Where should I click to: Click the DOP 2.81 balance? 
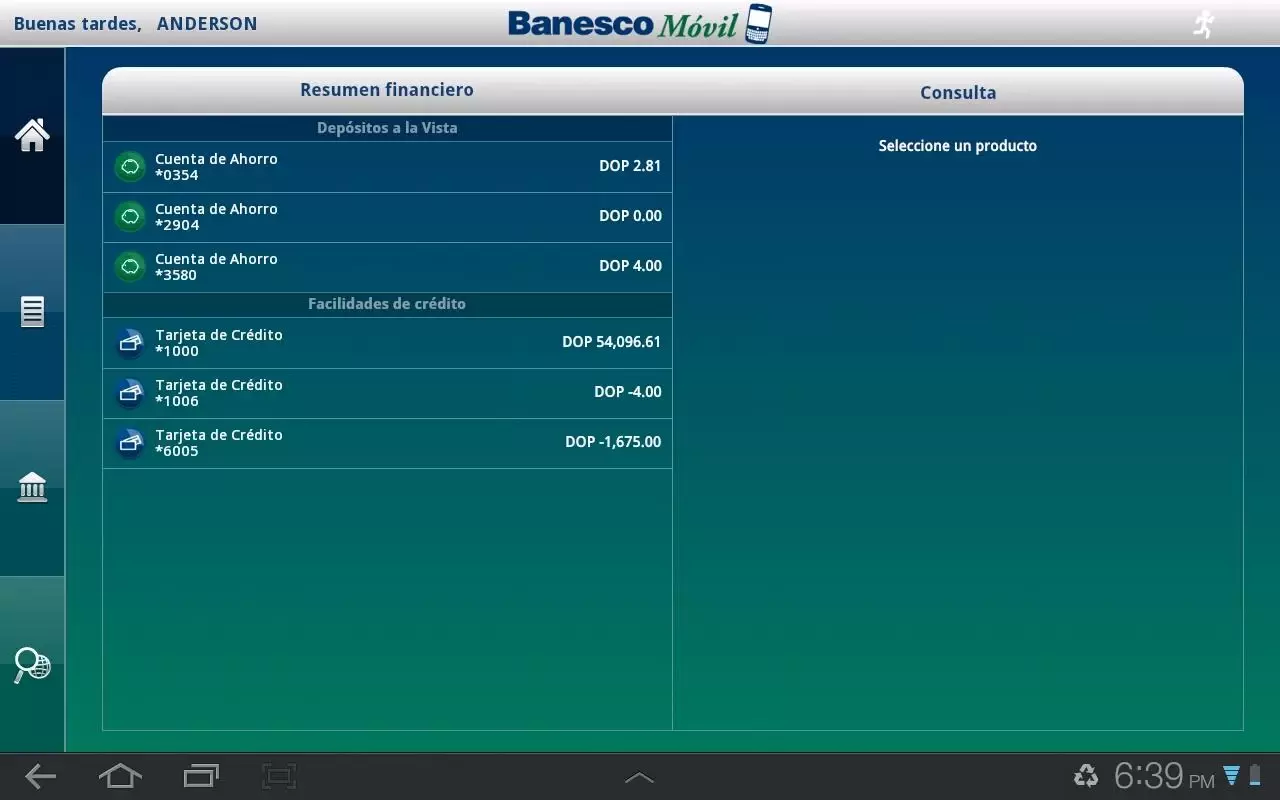[x=630, y=166]
